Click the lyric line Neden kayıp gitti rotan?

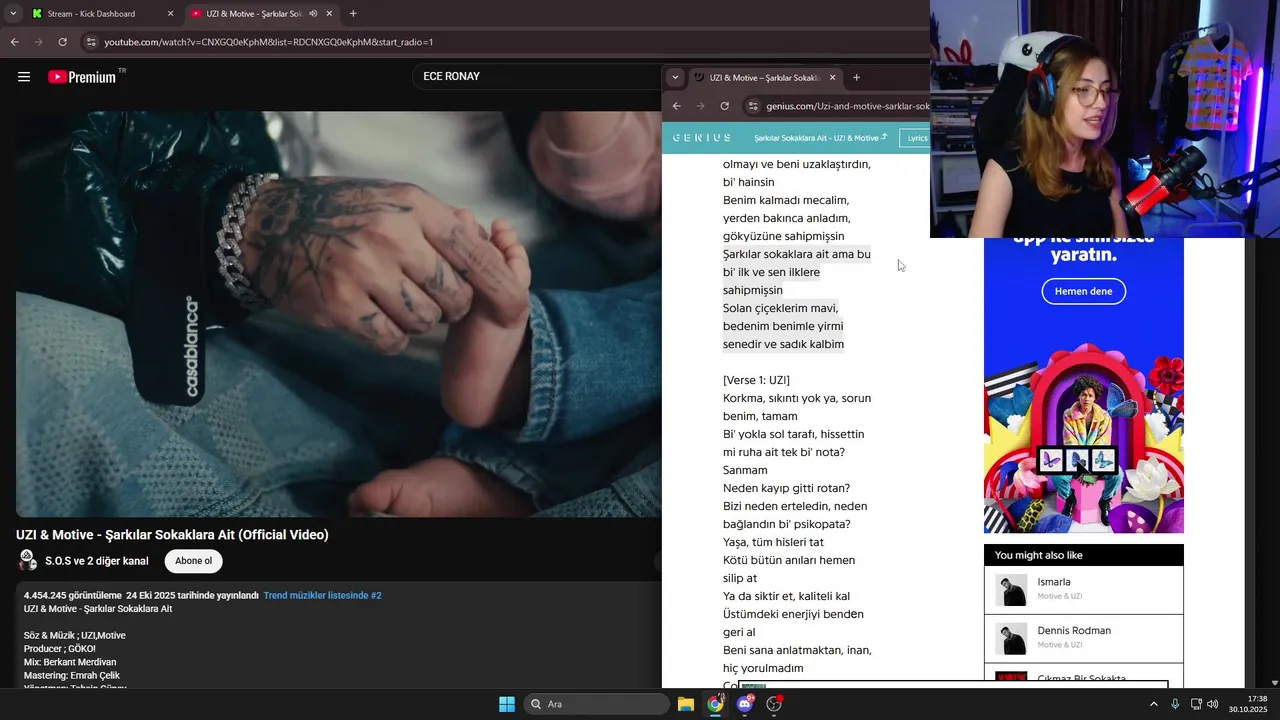(x=786, y=488)
